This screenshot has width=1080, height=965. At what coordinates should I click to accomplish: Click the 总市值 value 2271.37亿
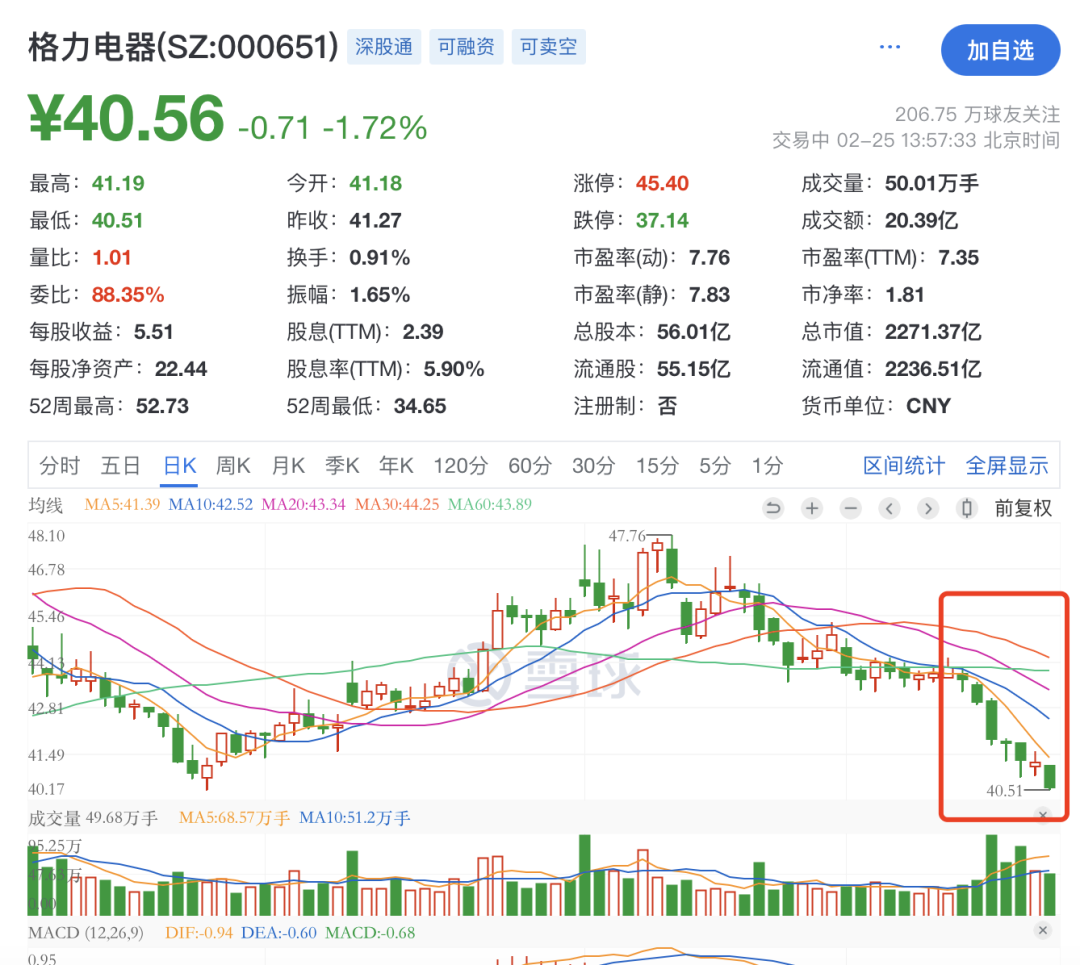pyautogui.click(x=933, y=332)
